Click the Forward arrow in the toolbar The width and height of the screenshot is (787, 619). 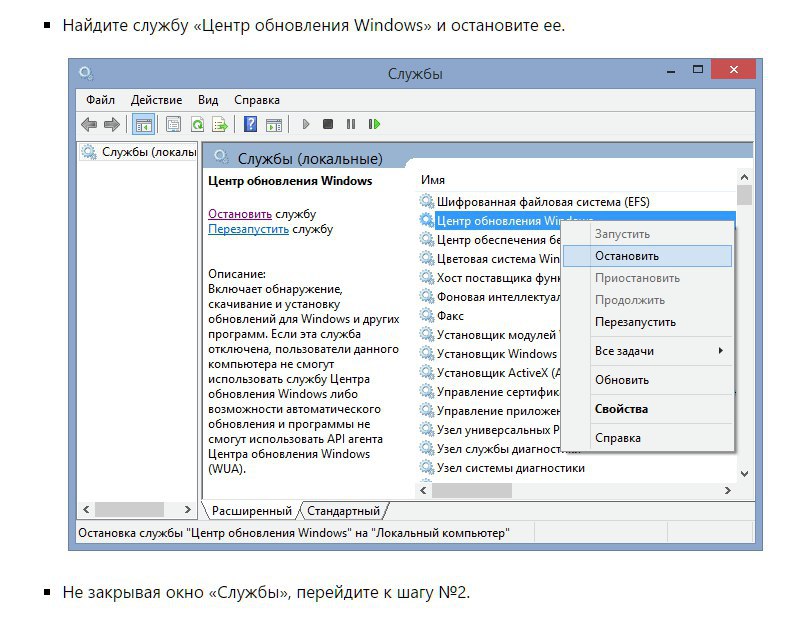(111, 124)
